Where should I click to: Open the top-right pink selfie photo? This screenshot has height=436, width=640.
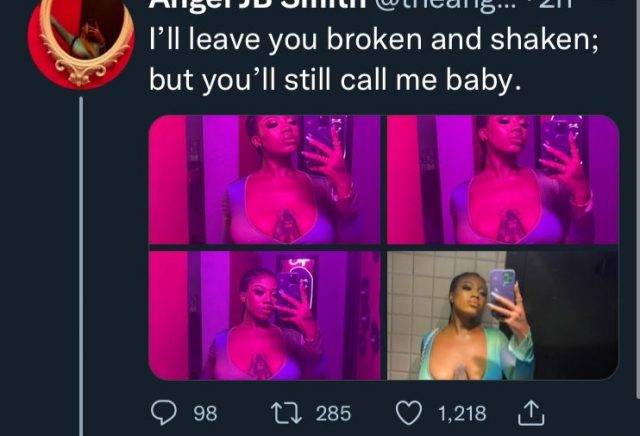503,180
